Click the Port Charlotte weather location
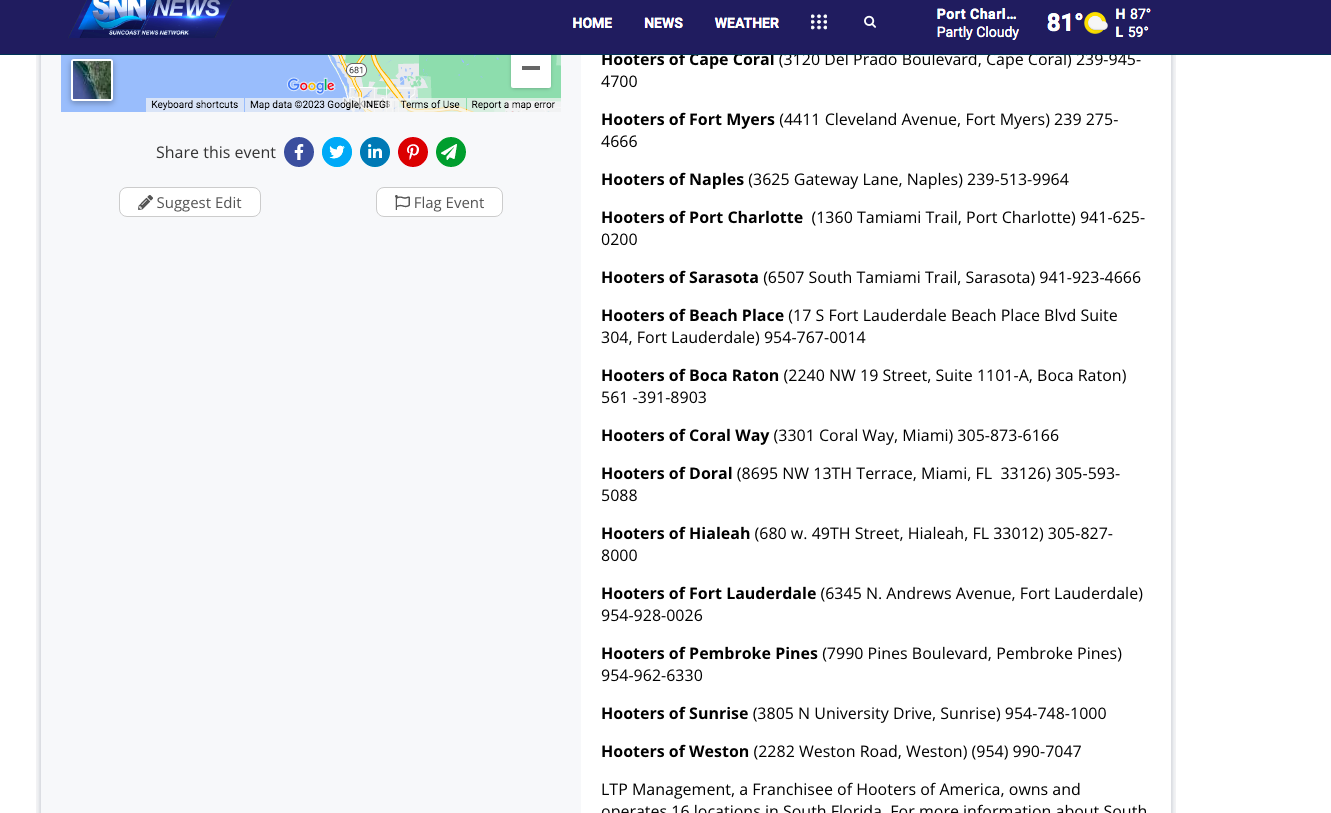 tap(976, 14)
